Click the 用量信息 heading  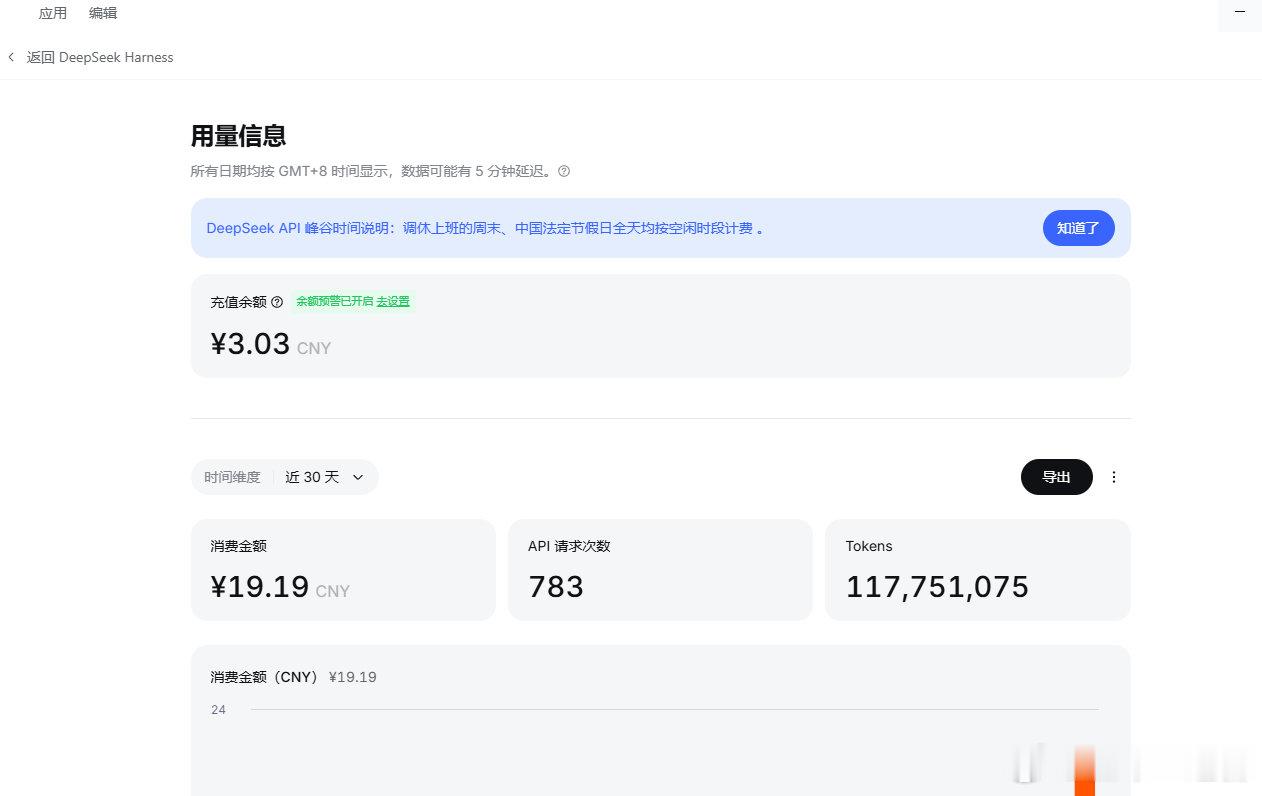tap(239, 135)
